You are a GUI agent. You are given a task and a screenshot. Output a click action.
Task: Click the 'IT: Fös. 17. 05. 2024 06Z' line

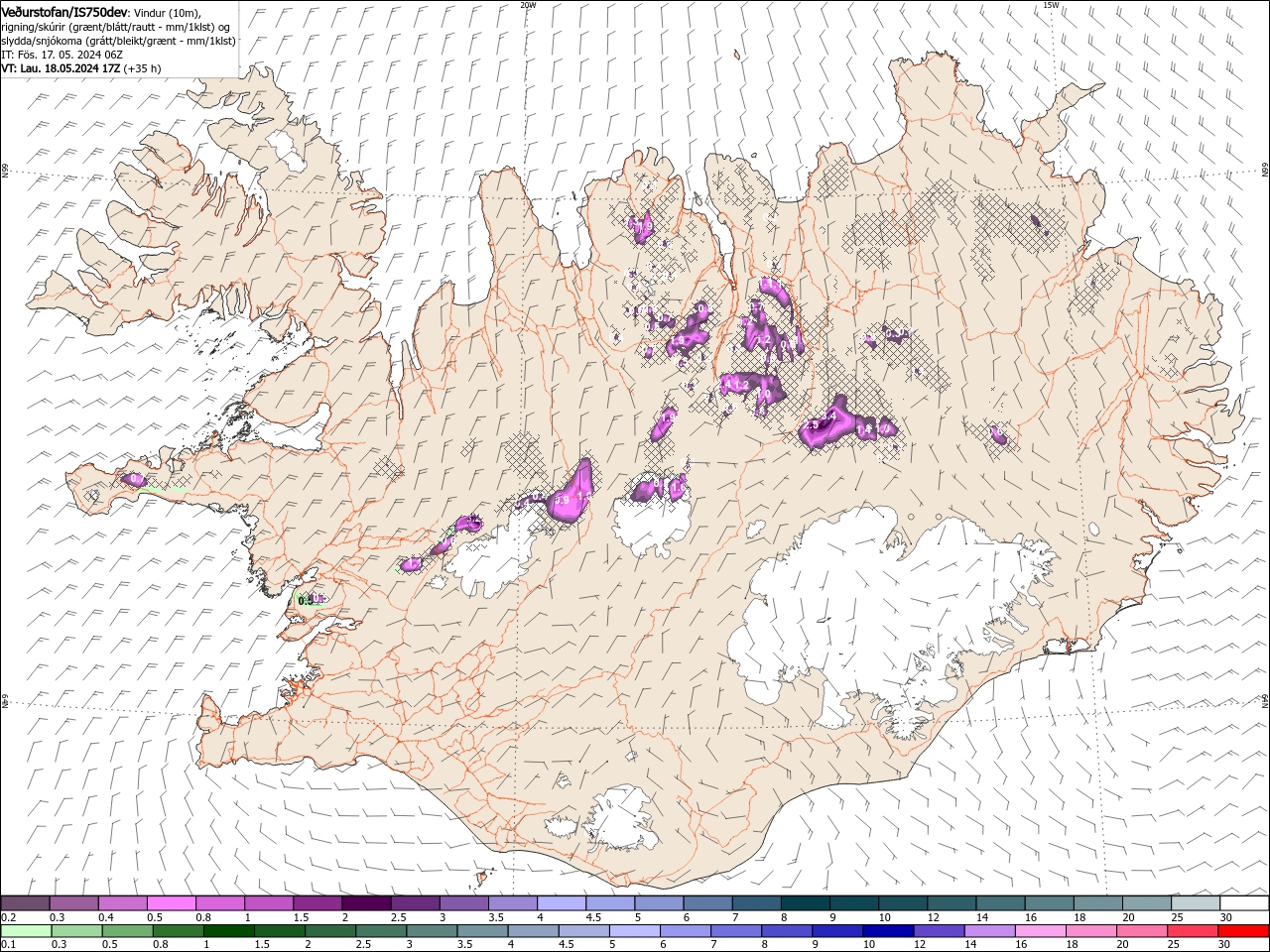(x=62, y=55)
